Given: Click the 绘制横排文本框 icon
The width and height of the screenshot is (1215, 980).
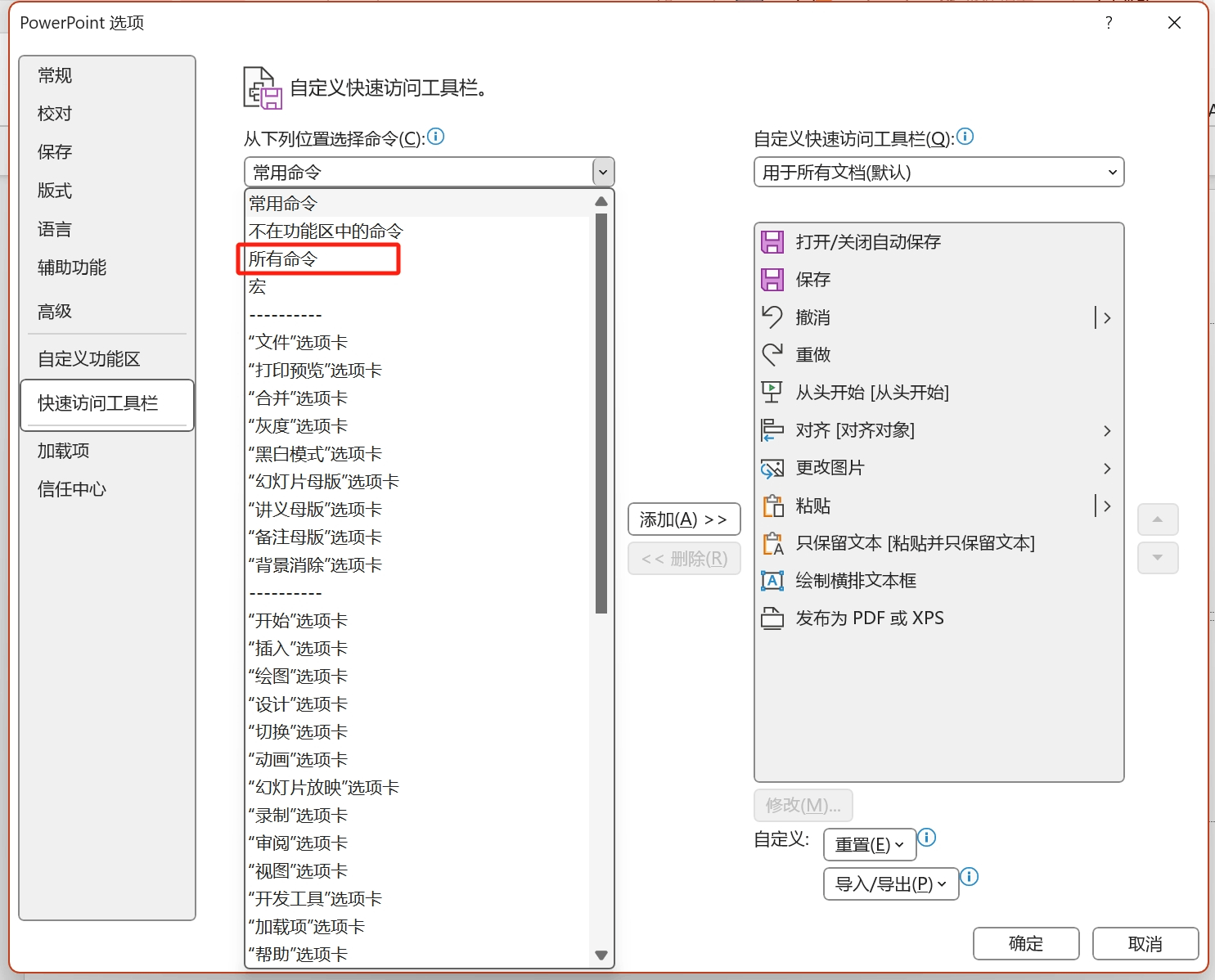Looking at the screenshot, I should 772,581.
